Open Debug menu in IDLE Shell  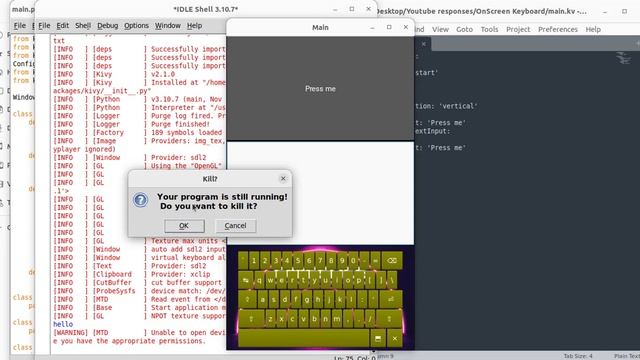(x=107, y=26)
